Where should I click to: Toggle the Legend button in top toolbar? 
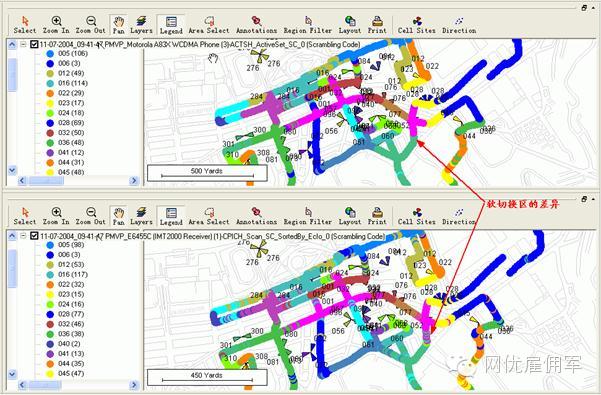tap(171, 25)
